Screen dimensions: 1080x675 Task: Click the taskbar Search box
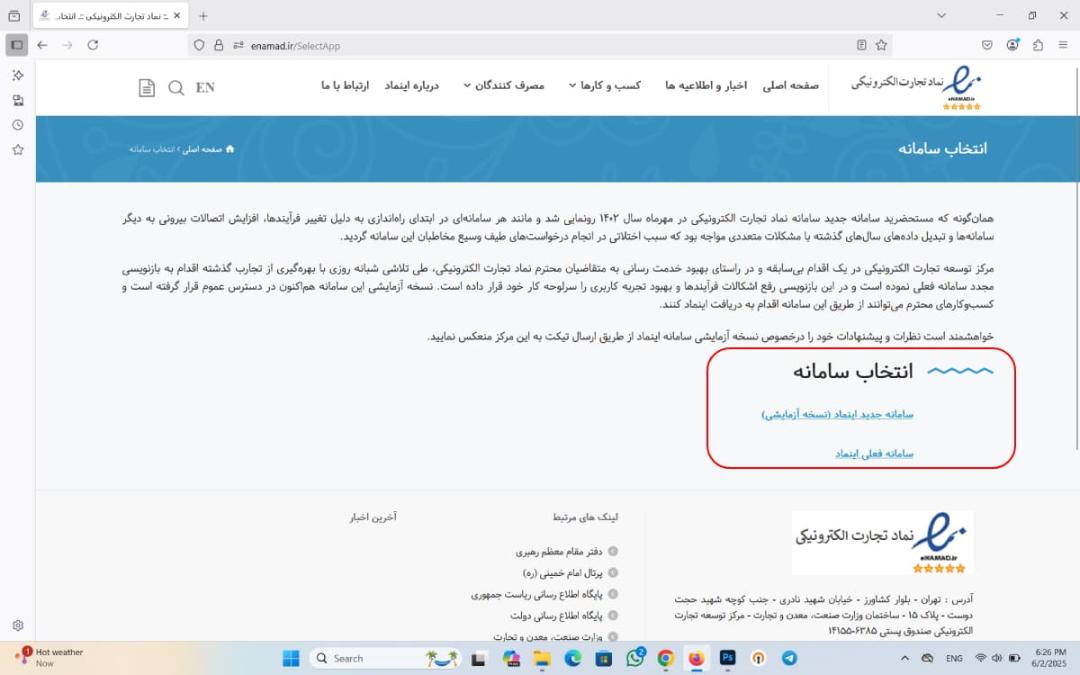coord(386,658)
